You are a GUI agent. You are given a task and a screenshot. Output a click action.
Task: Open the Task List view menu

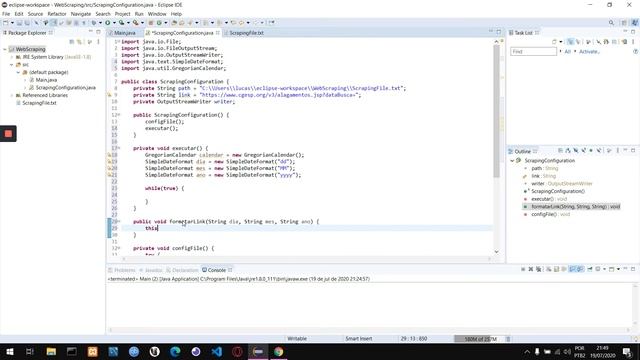click(633, 41)
